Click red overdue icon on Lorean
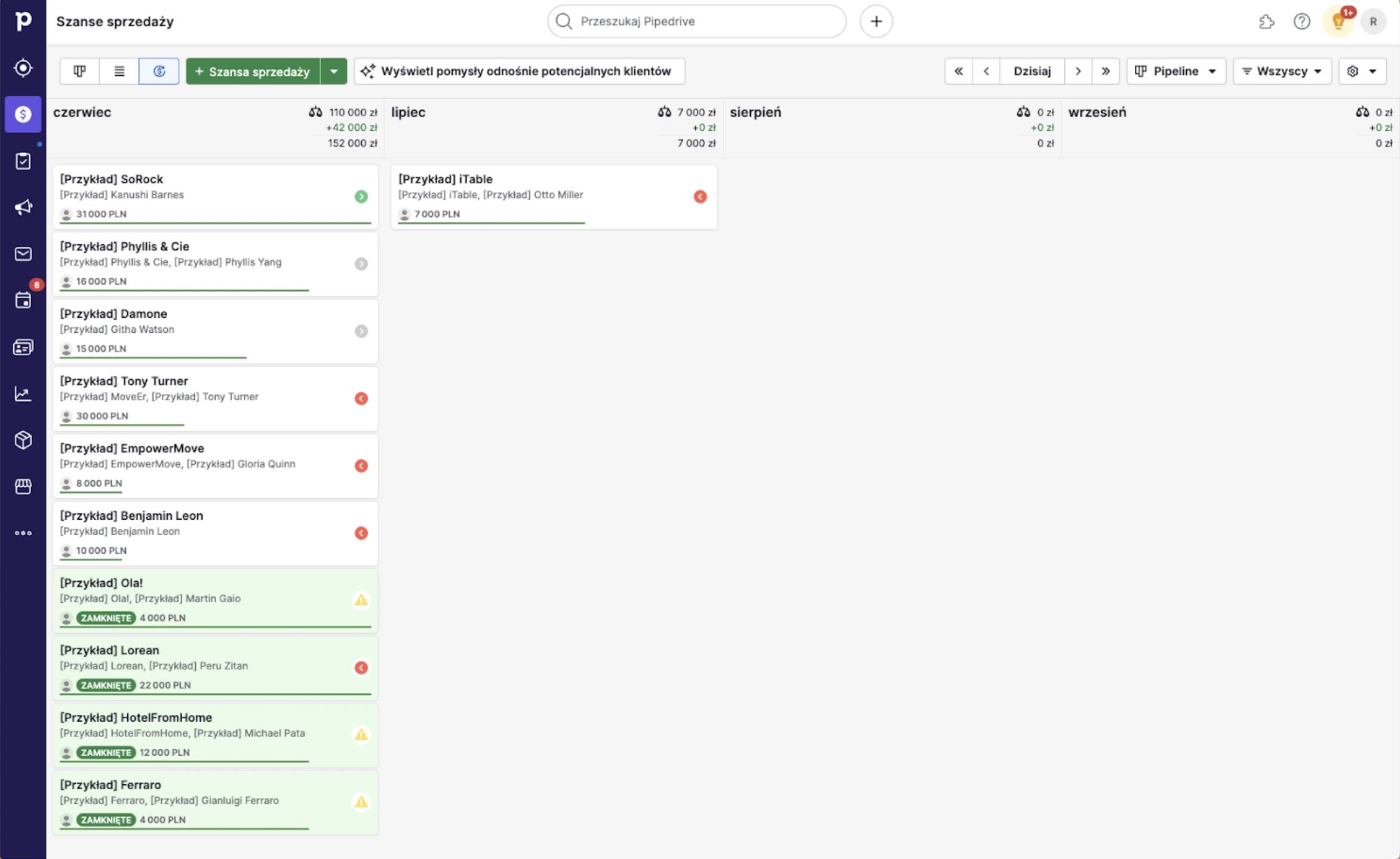Image resolution: width=1400 pixels, height=859 pixels. (x=361, y=668)
